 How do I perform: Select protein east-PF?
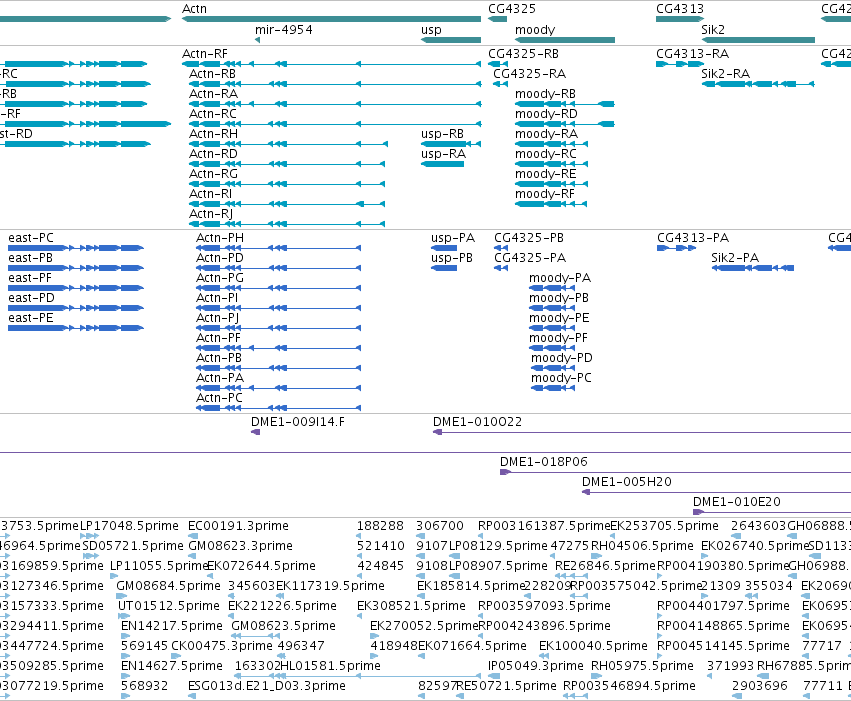[30, 278]
